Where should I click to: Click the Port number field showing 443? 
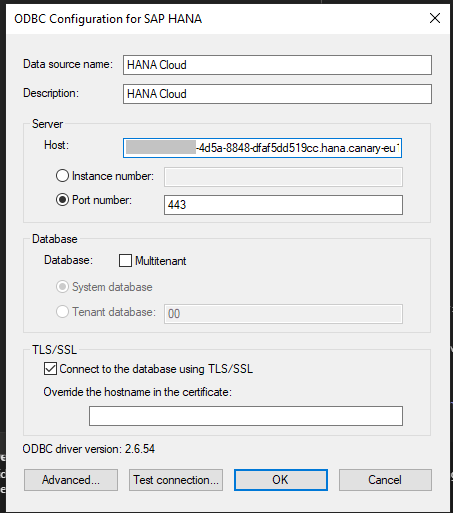[283, 205]
